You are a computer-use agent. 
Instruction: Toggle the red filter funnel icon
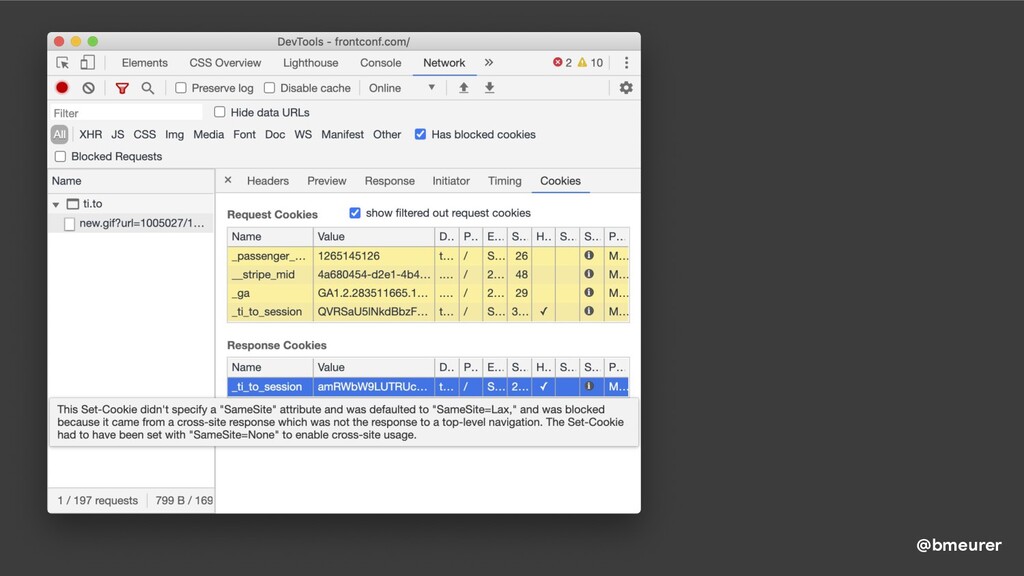point(121,88)
